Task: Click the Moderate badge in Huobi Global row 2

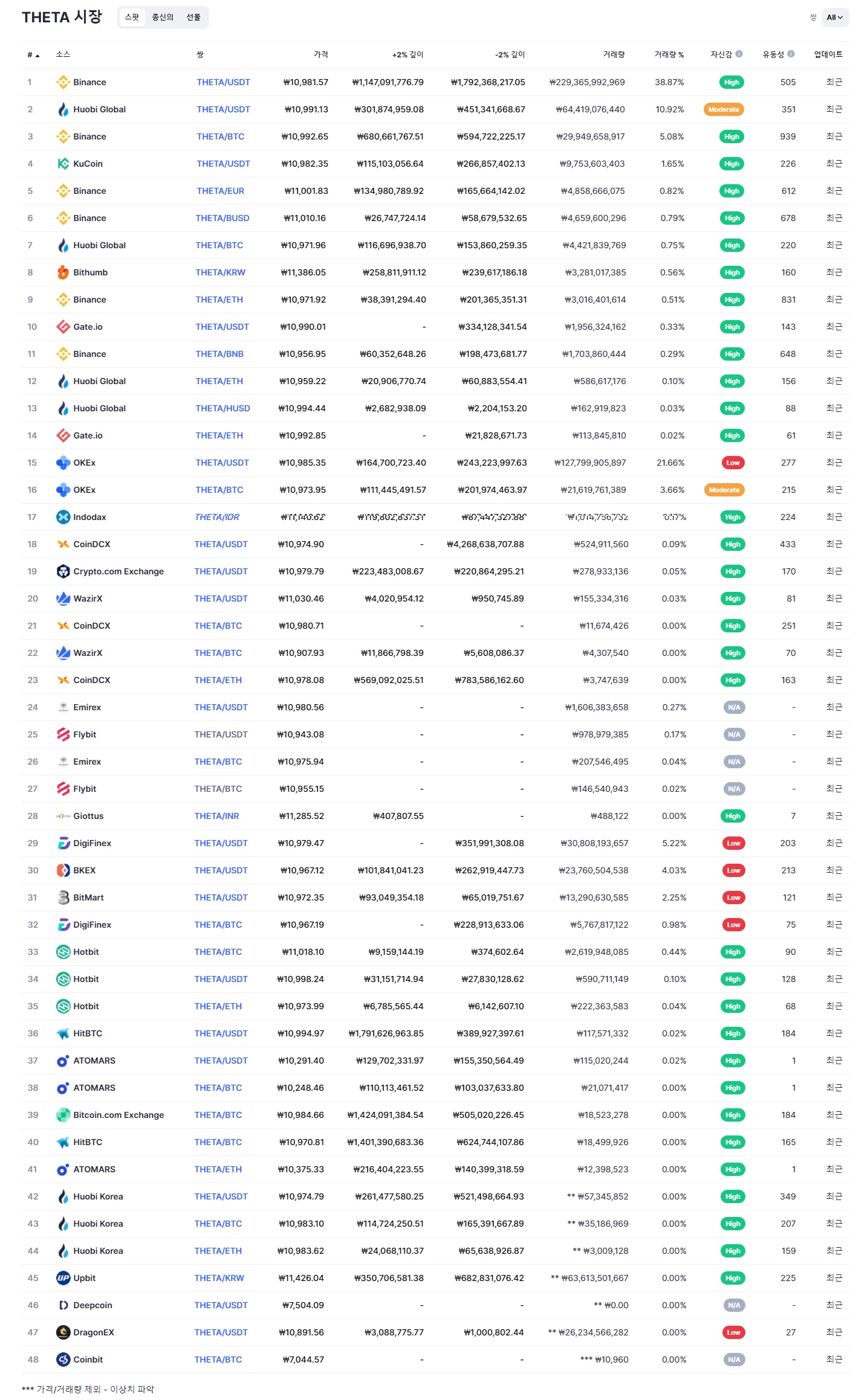Action: (724, 109)
